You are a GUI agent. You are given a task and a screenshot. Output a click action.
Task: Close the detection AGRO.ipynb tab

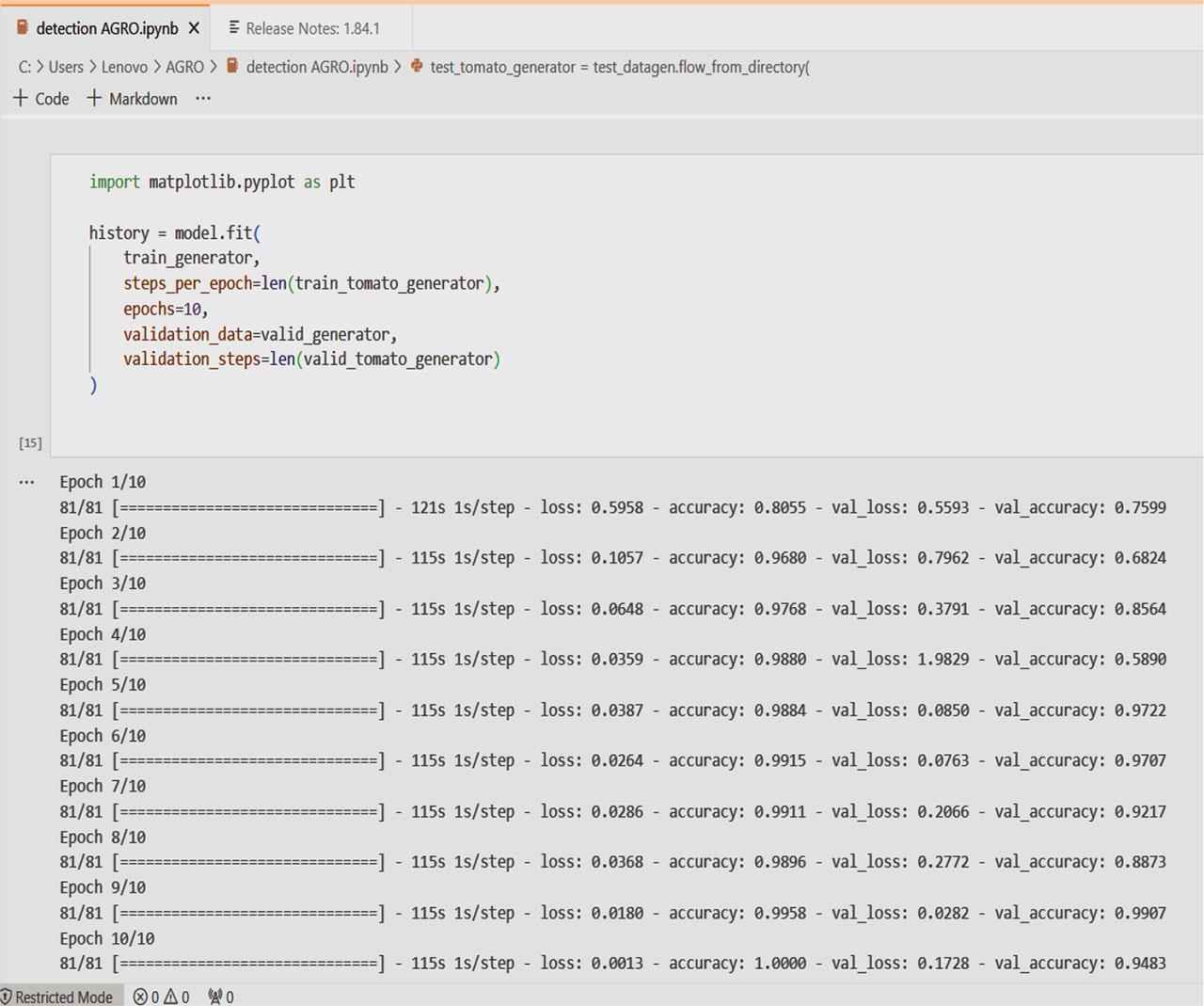tap(194, 28)
